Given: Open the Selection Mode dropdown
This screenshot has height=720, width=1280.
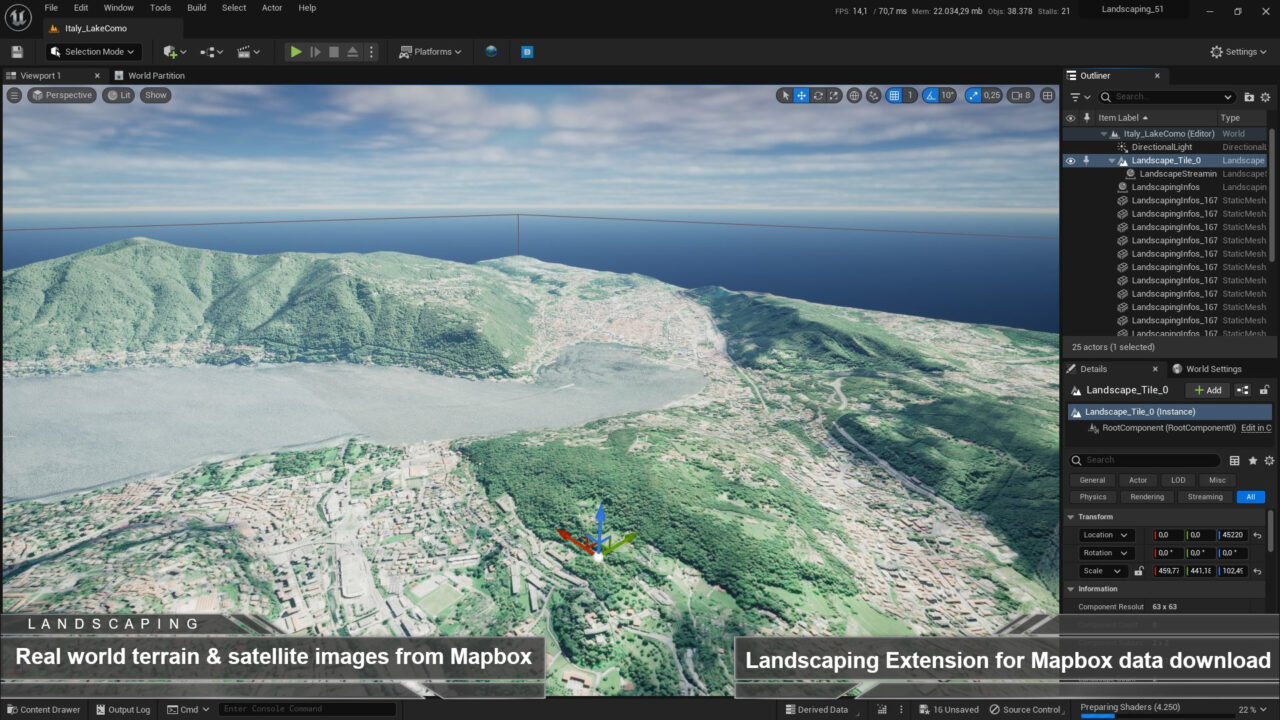Looking at the screenshot, I should (93, 51).
